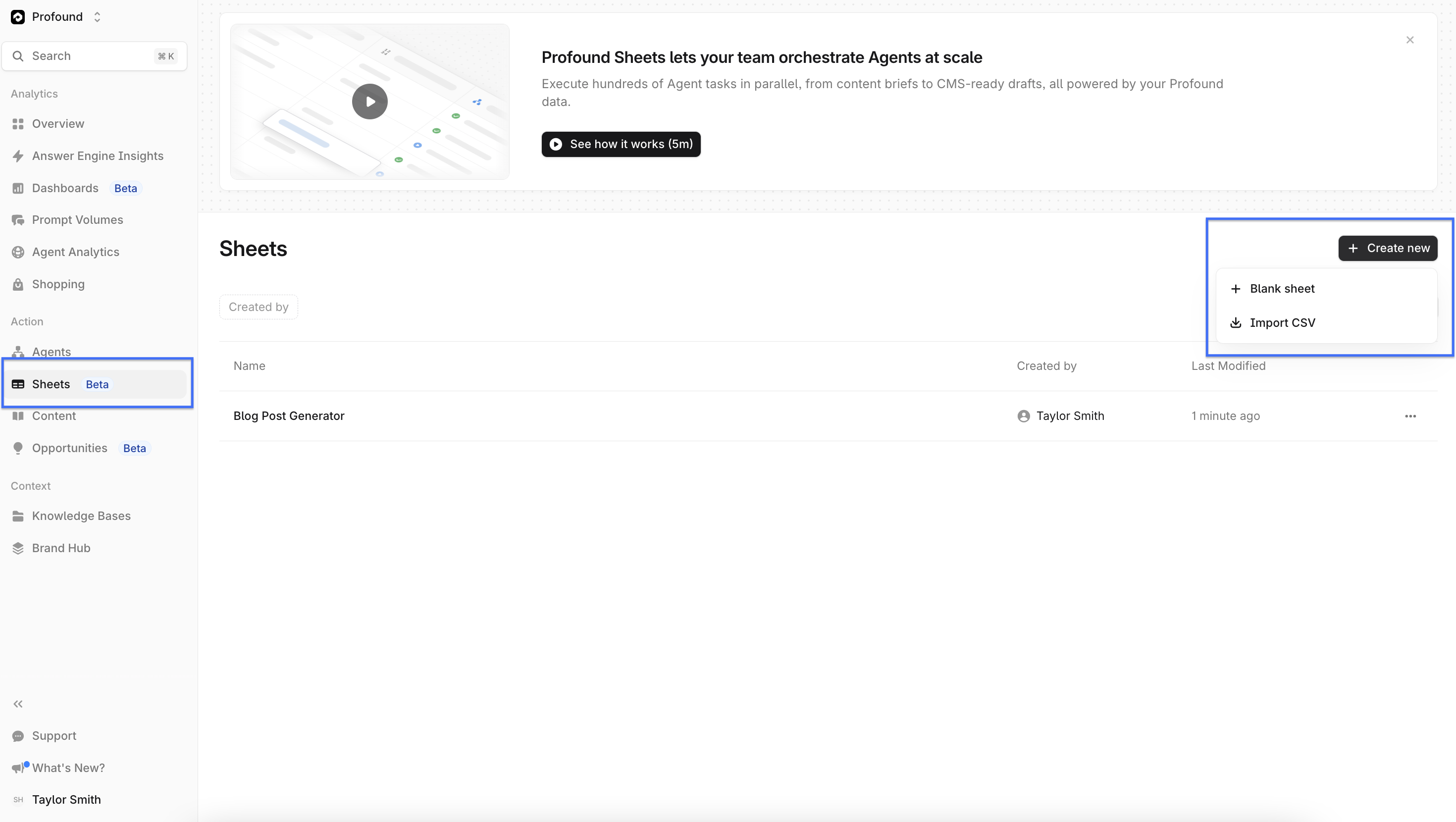The width and height of the screenshot is (1456, 822).
Task: Click the Create new button
Action: [x=1388, y=248]
